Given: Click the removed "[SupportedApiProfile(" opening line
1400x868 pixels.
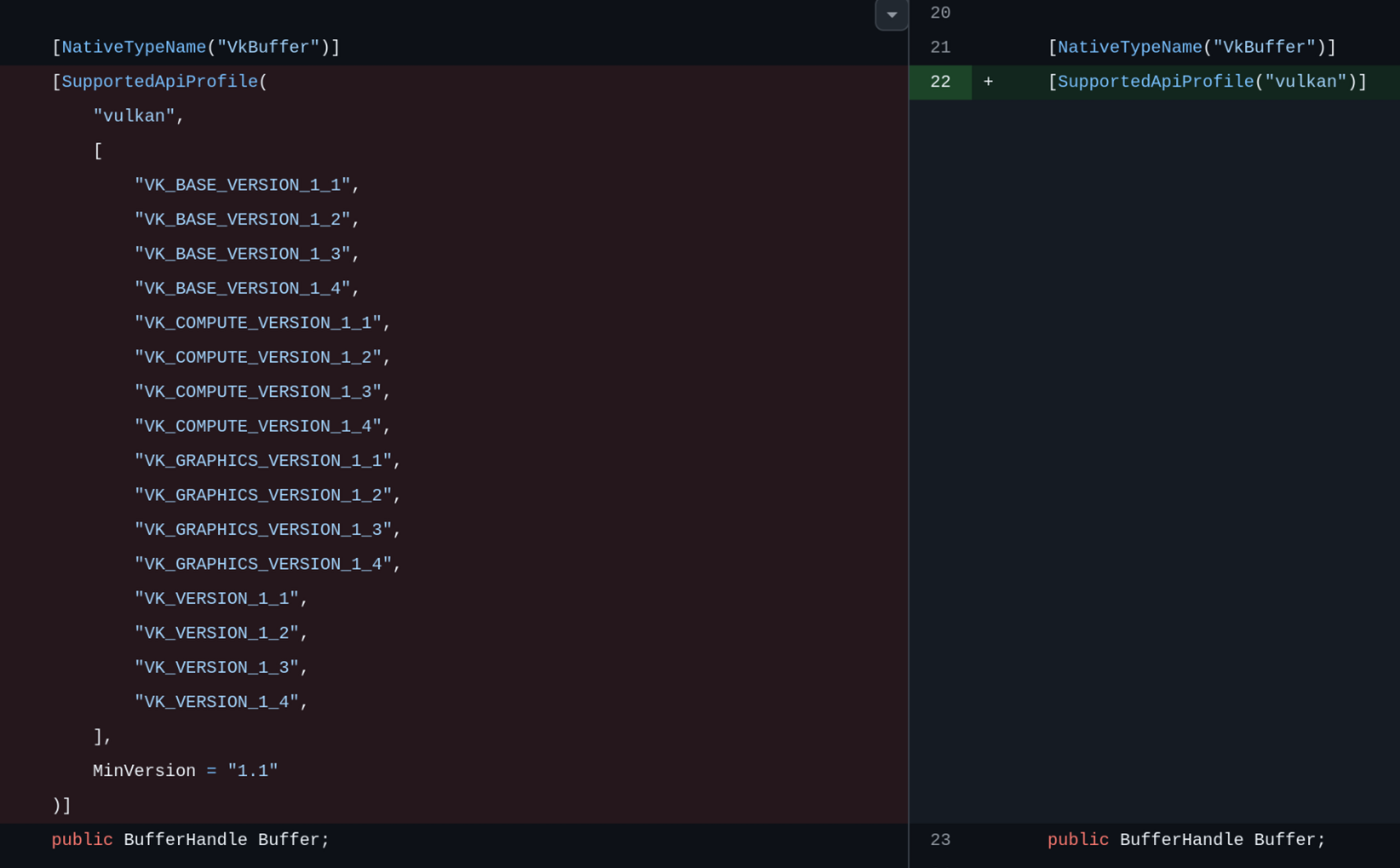Looking at the screenshot, I should click(160, 82).
